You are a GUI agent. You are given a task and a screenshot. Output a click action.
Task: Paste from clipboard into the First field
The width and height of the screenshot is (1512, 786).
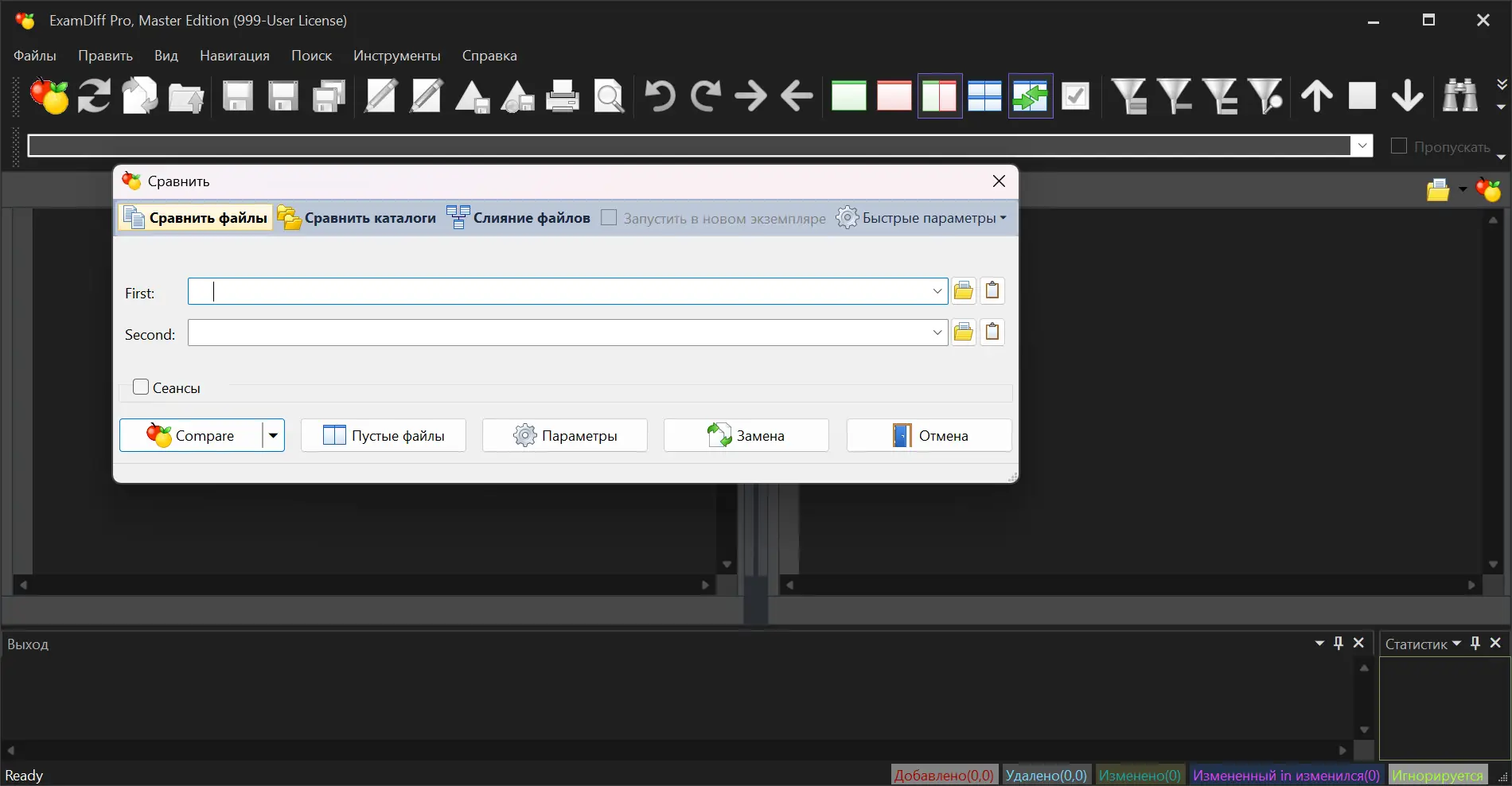[992, 290]
